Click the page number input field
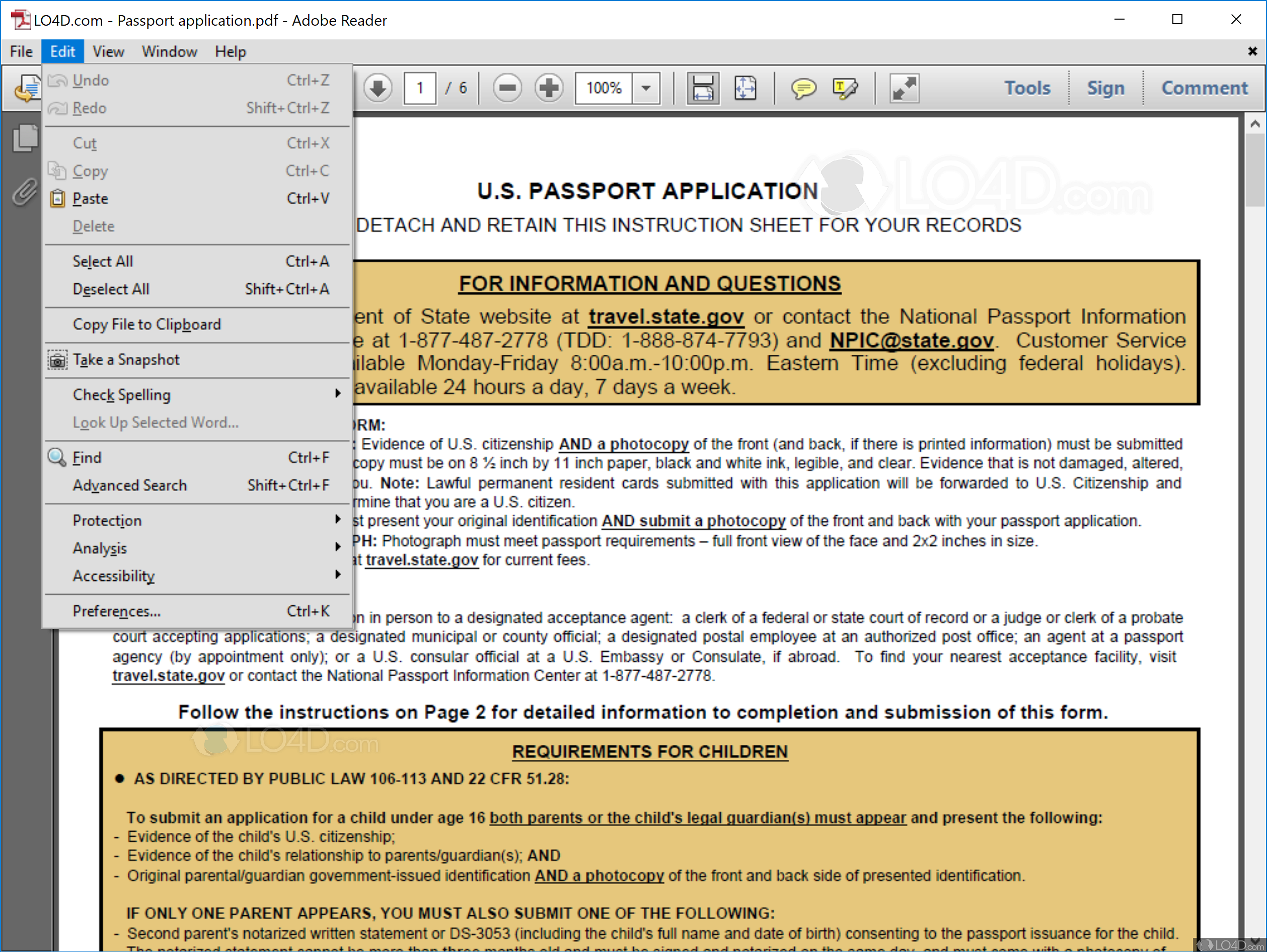This screenshot has height=952, width=1267. point(420,88)
